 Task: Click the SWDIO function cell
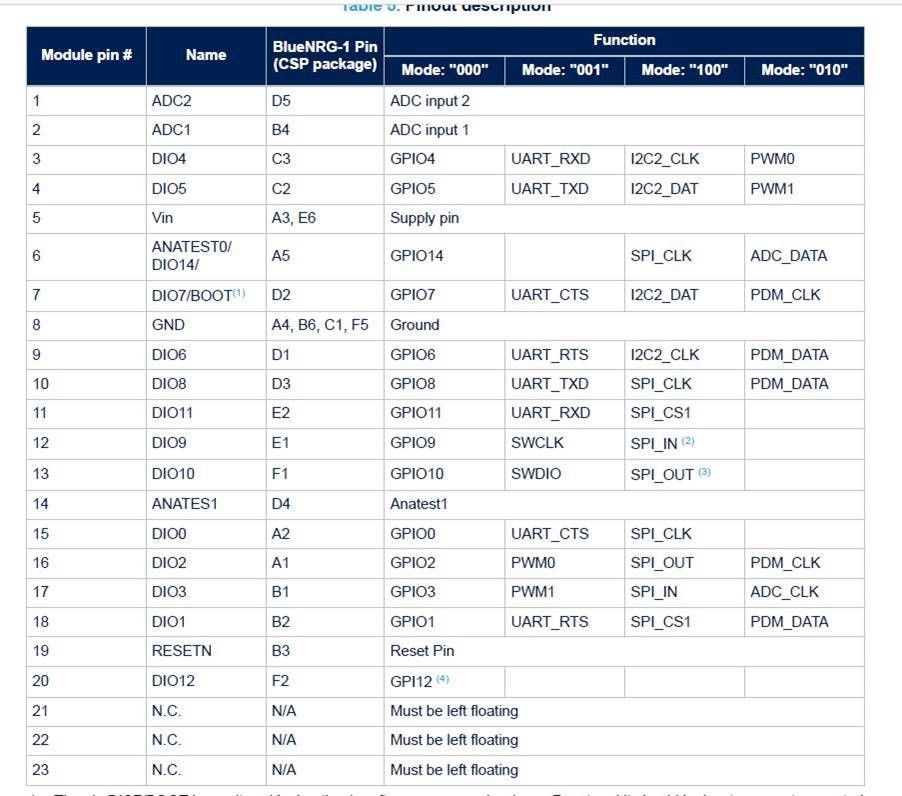click(536, 473)
